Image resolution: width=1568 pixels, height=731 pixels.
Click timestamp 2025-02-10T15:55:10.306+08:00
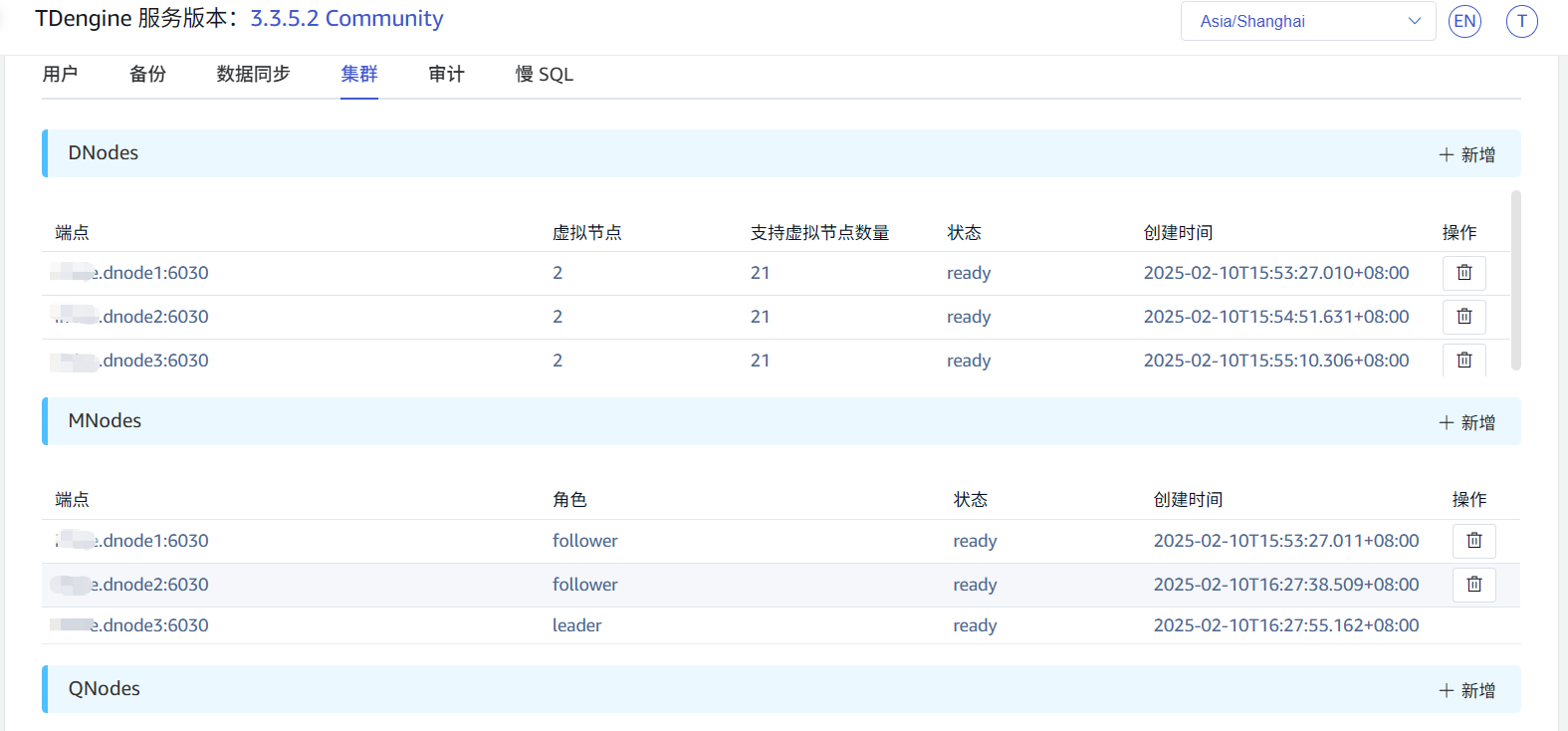pyautogui.click(x=1276, y=361)
